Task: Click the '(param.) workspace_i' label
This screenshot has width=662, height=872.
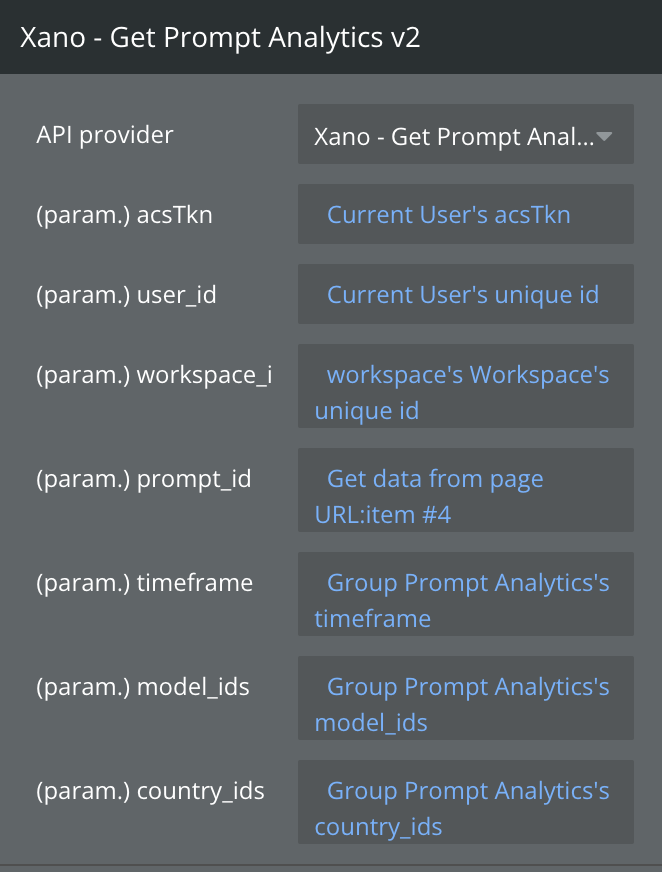Action: [x=154, y=375]
